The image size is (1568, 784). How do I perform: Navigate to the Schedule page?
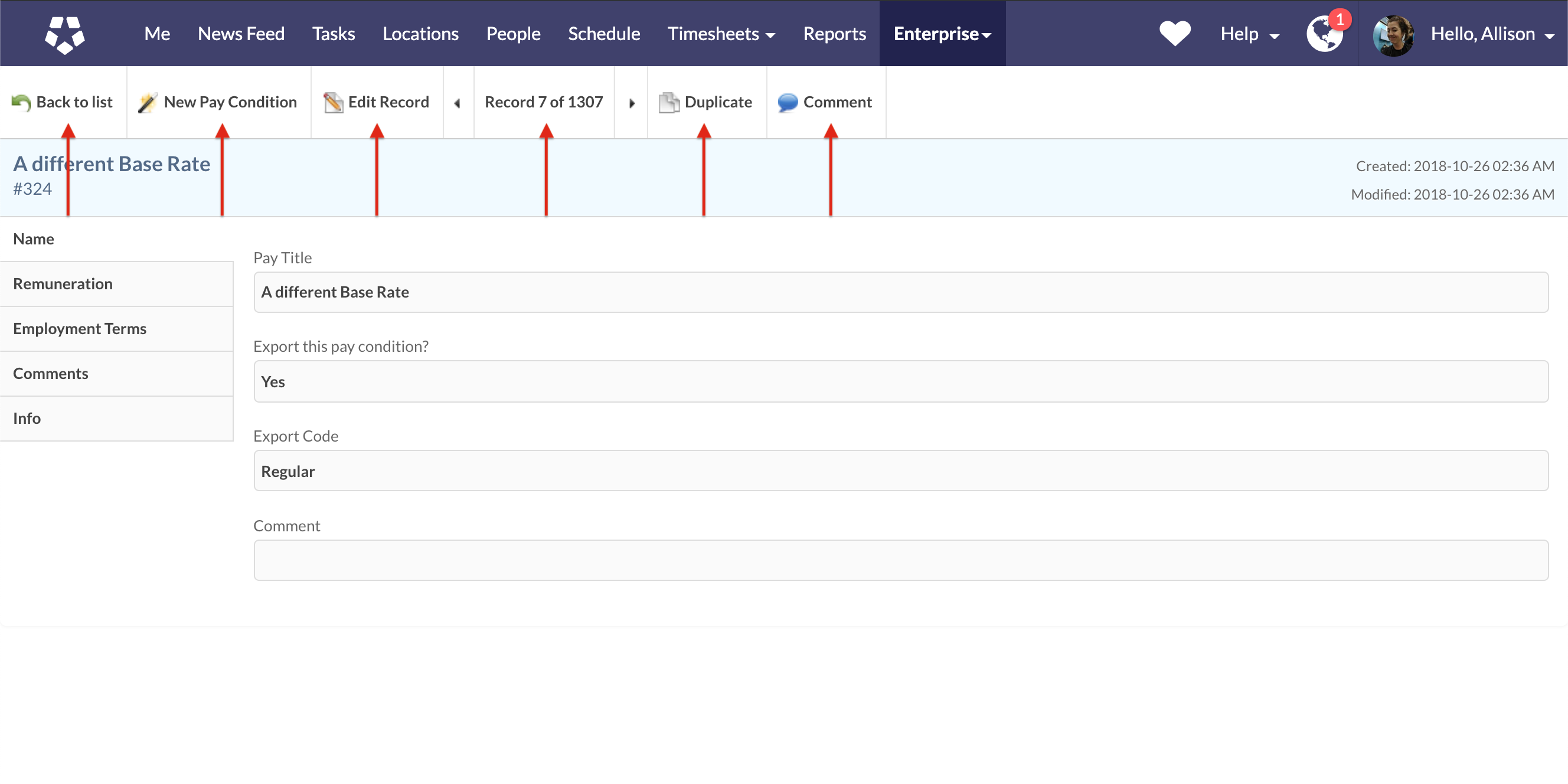[603, 34]
